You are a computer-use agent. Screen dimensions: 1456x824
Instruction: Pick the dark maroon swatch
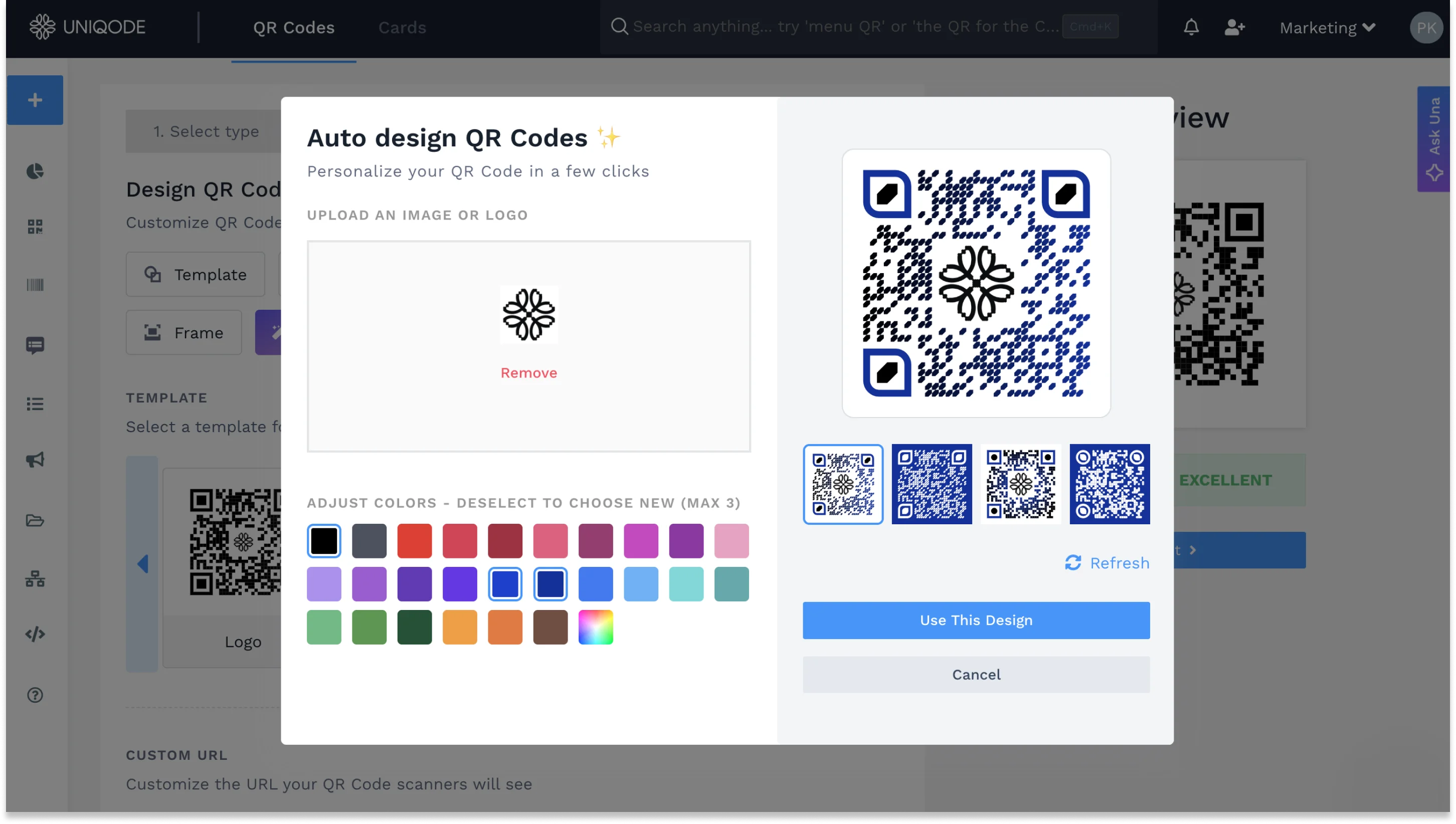click(x=505, y=541)
